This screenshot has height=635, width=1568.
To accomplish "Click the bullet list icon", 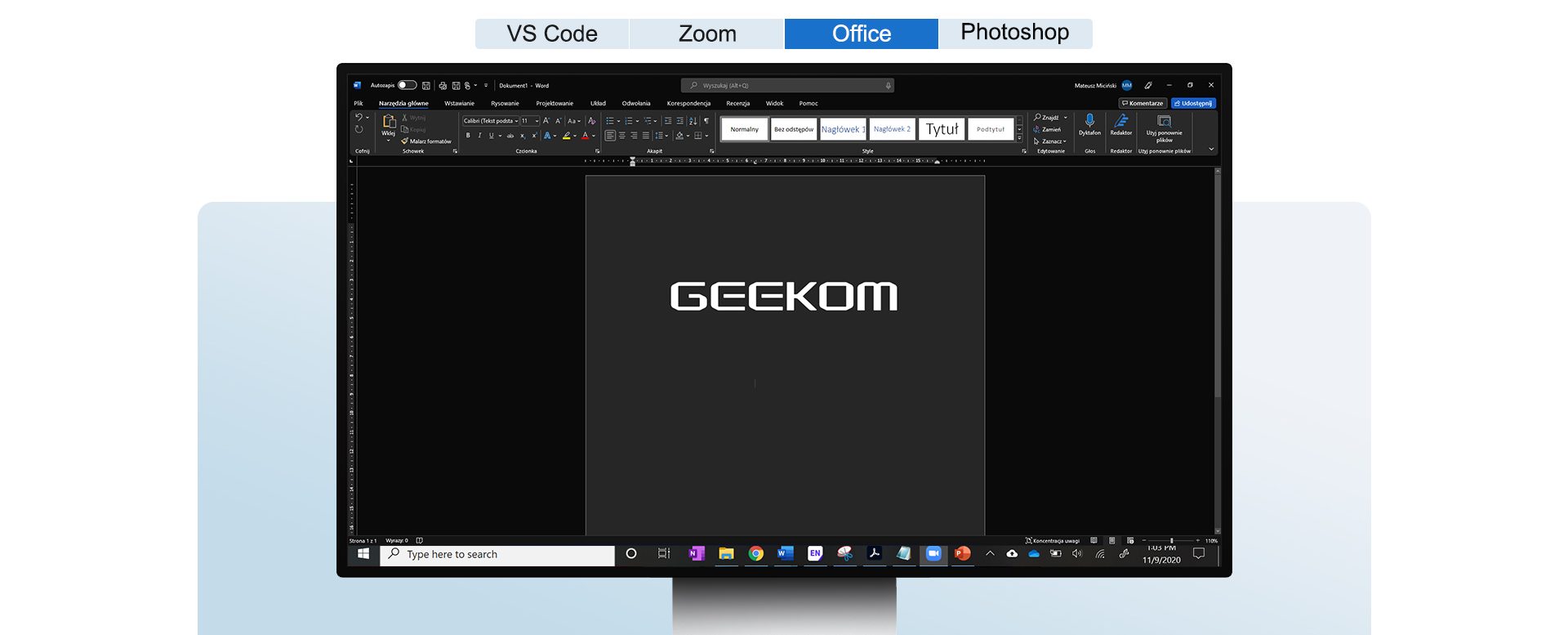I will pos(610,121).
